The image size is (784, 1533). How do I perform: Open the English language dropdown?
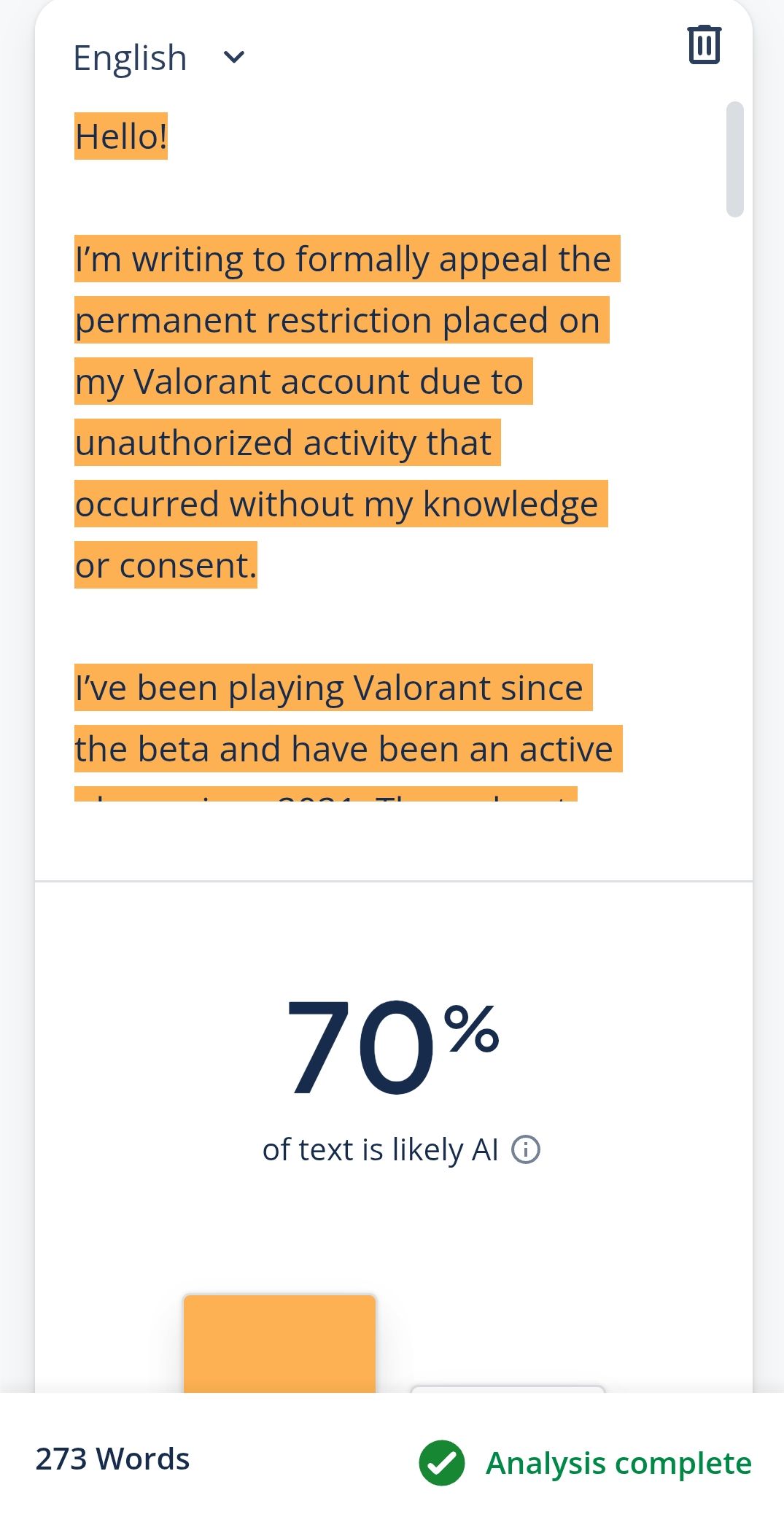pyautogui.click(x=131, y=58)
